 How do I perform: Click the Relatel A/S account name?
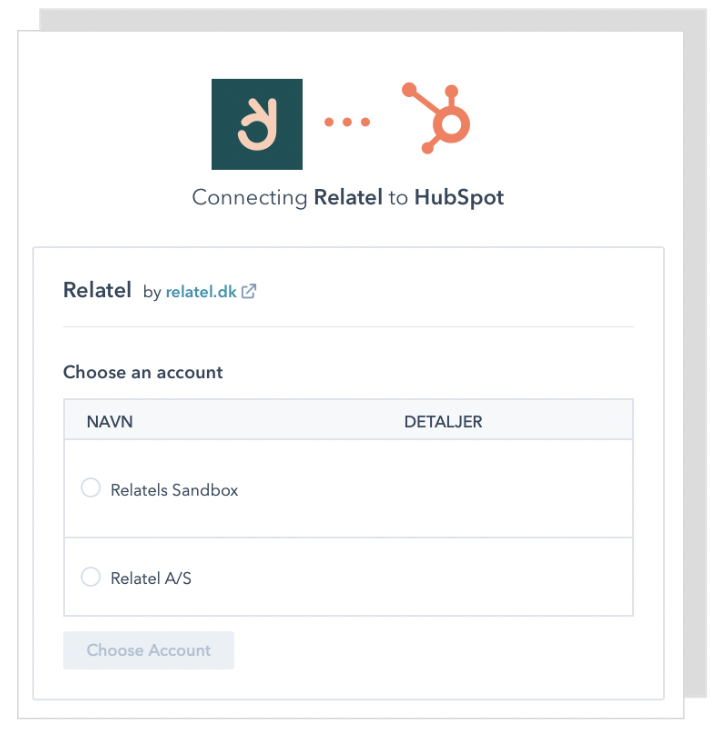coord(151,578)
